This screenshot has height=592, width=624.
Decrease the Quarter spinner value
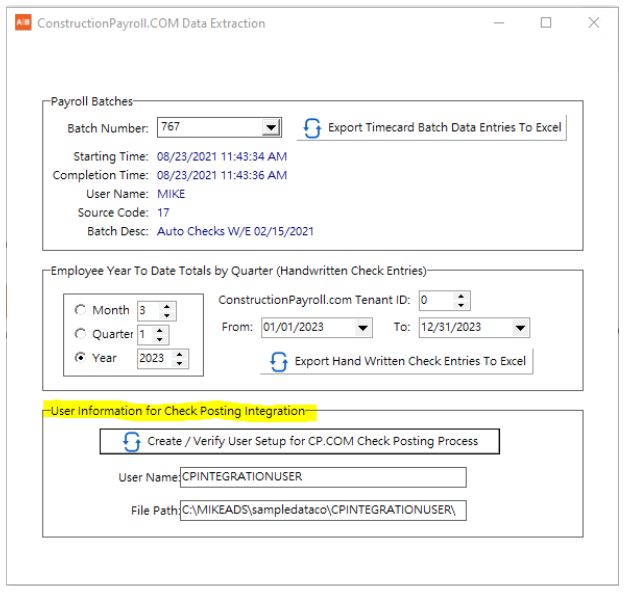pos(160,339)
